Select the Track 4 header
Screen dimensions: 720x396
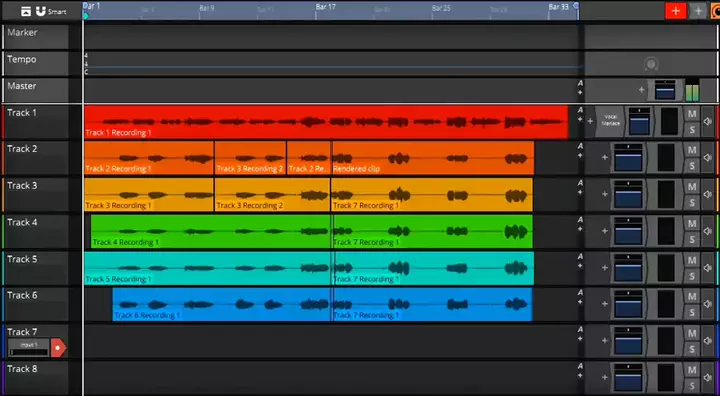[x=36, y=231]
